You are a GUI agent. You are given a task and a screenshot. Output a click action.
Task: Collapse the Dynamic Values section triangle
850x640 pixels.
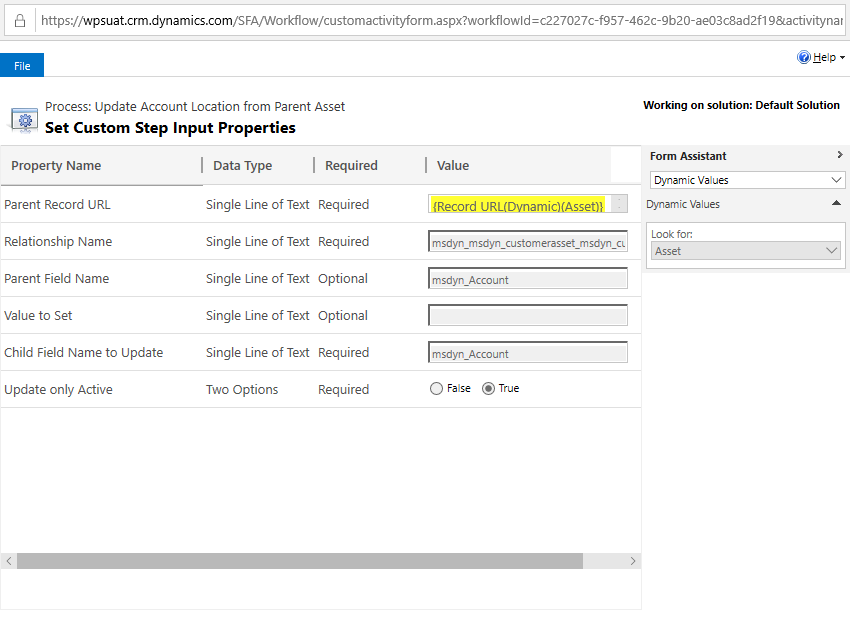click(836, 203)
